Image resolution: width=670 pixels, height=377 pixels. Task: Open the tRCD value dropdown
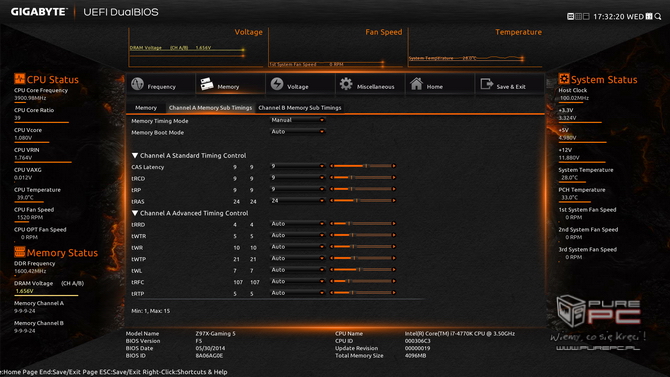[x=297, y=177]
